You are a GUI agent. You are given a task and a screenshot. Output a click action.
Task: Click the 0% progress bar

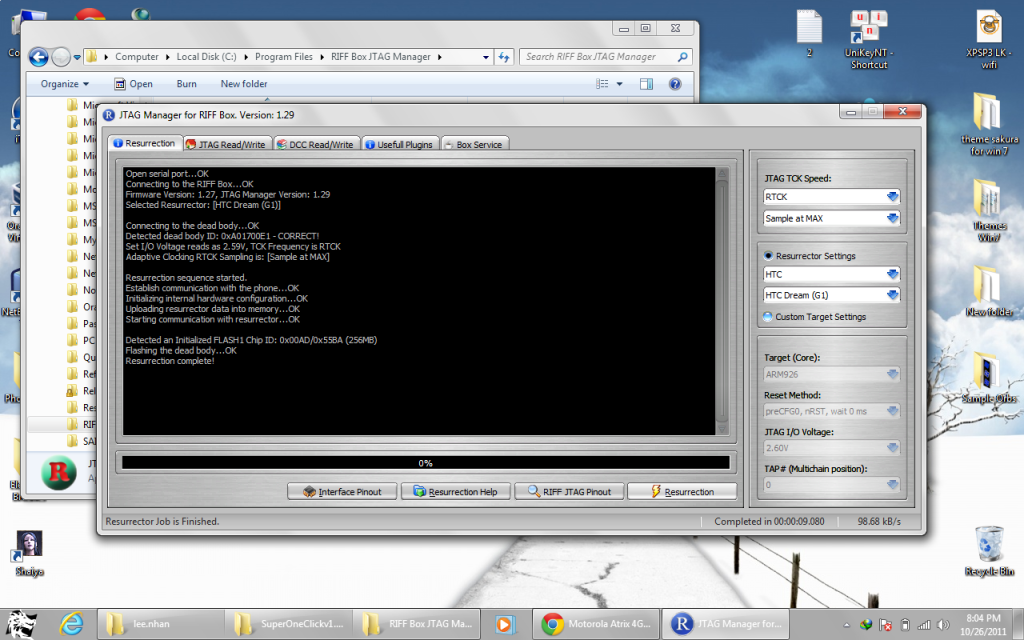click(426, 463)
